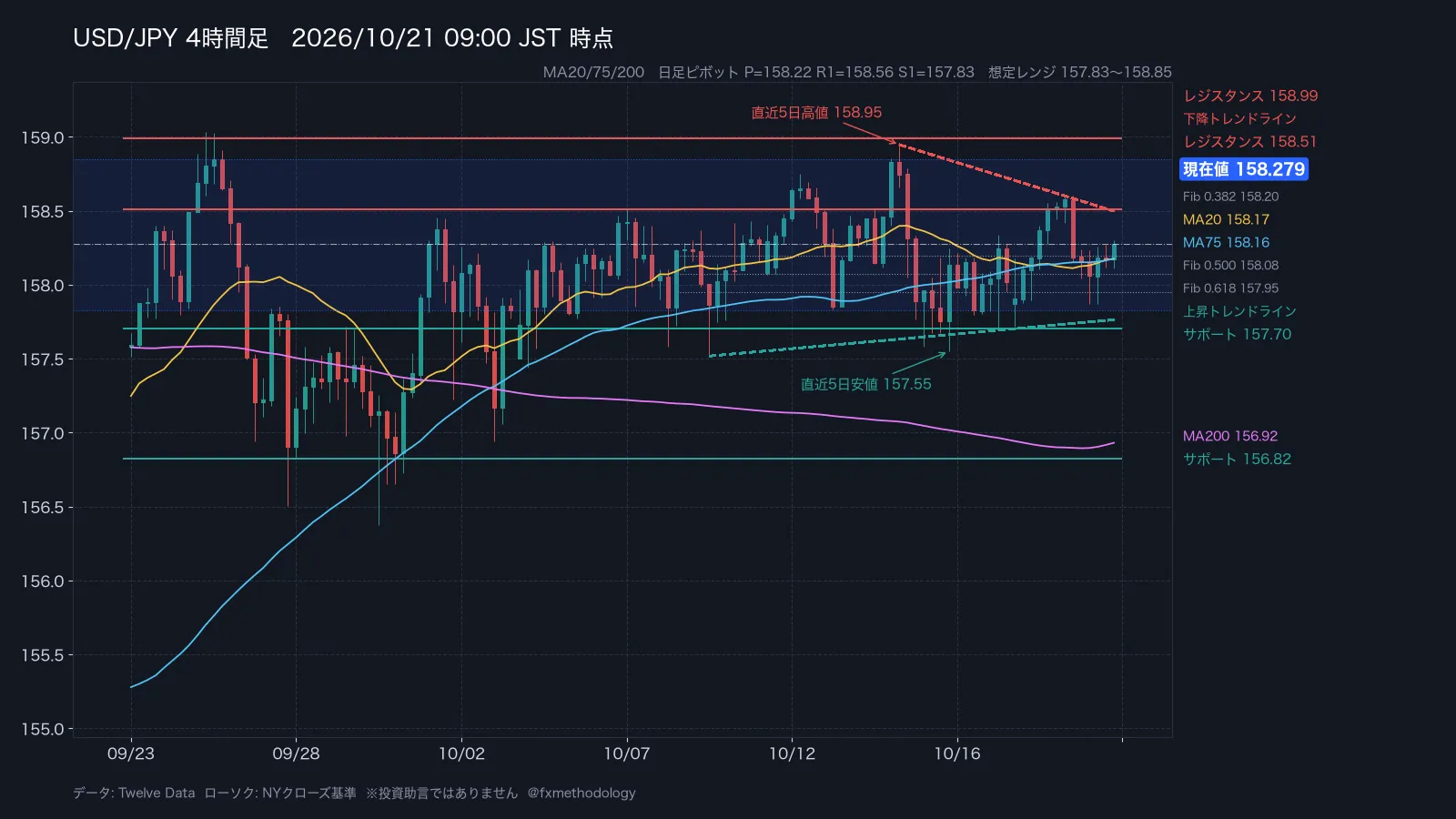Click the '直近5日高値 158.95' annotation

[816, 112]
